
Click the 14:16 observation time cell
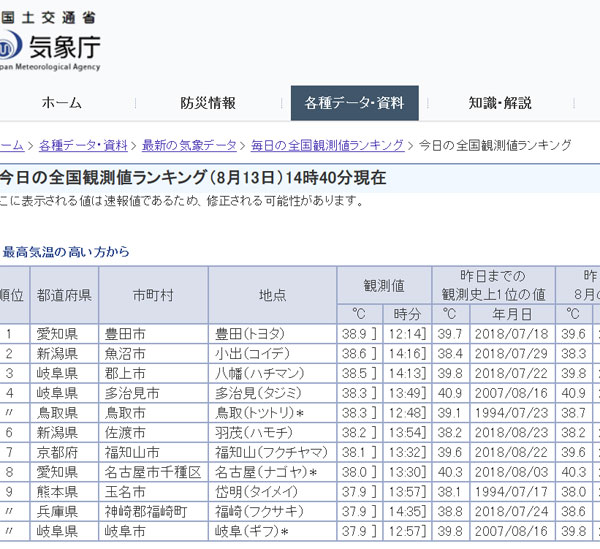(408, 354)
